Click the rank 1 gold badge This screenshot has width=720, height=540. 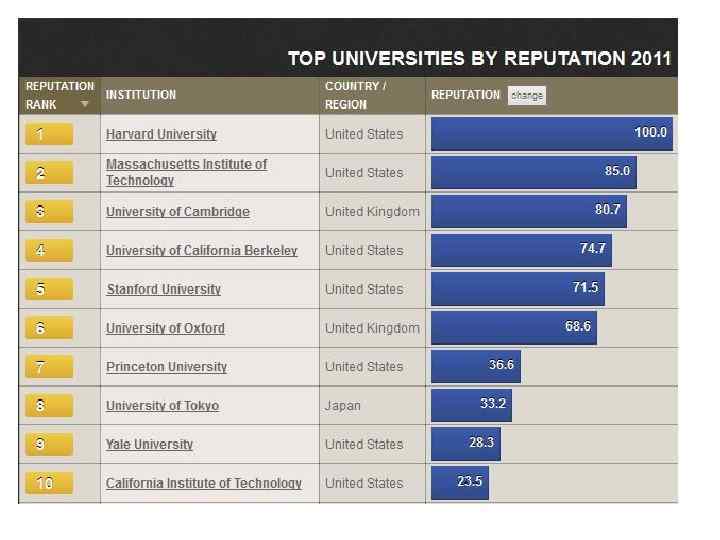click(47, 134)
